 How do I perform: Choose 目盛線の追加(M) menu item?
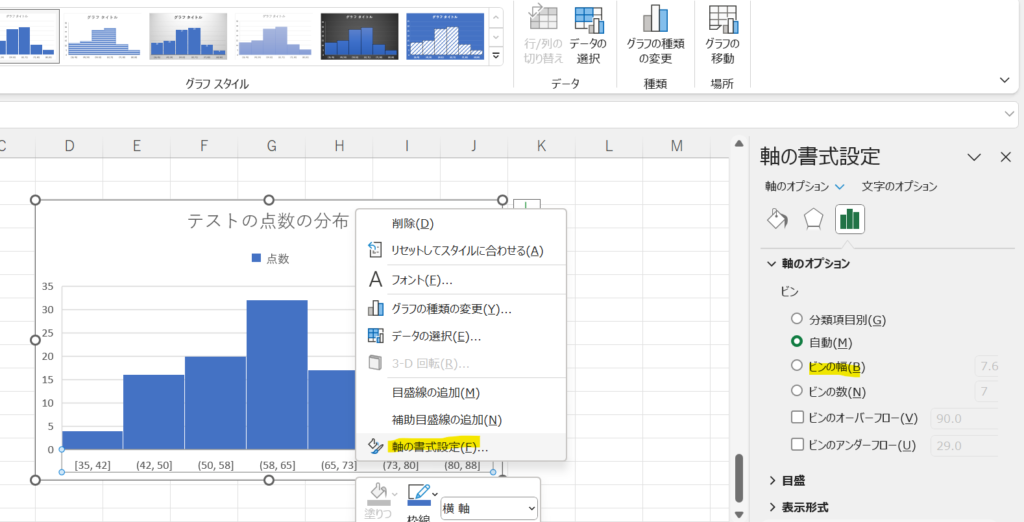click(x=460, y=393)
